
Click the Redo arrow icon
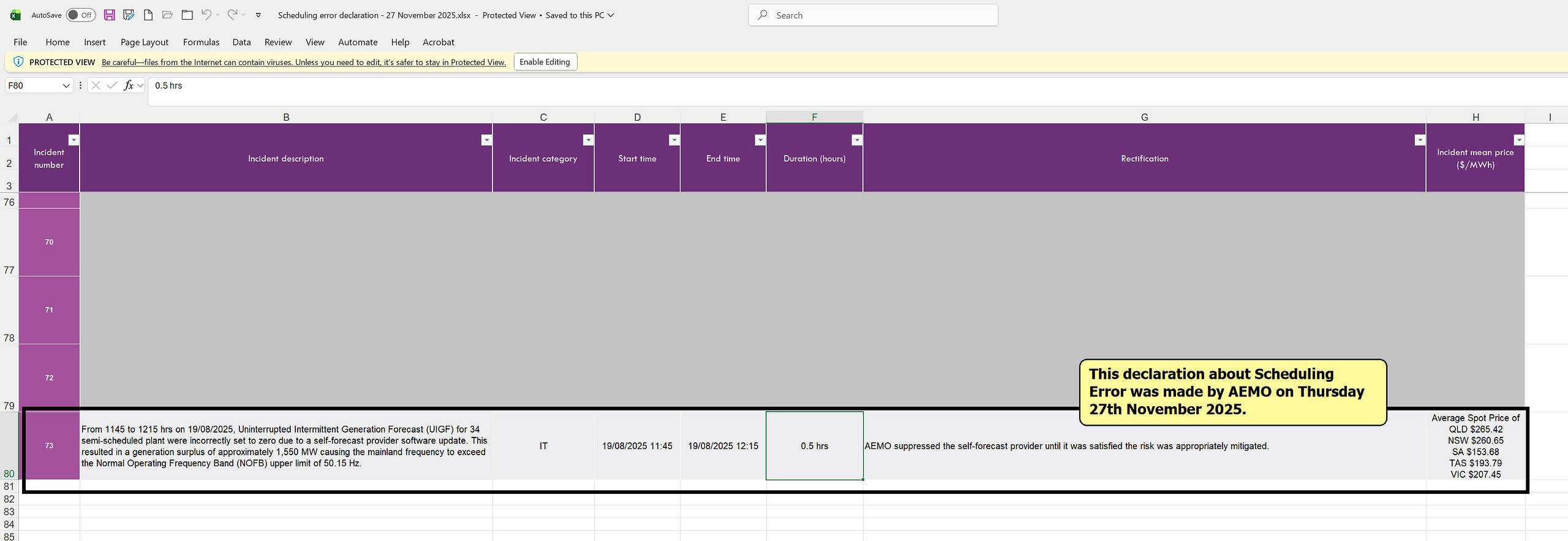[x=232, y=15]
